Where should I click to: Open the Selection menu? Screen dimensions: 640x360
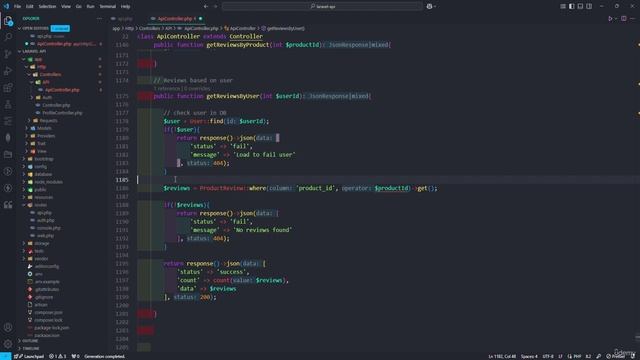tap(47, 7)
